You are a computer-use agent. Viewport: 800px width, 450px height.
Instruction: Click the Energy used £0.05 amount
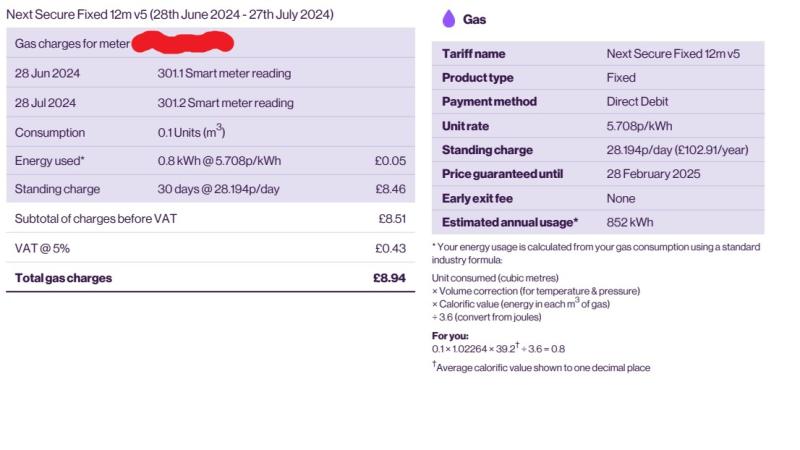pyautogui.click(x=390, y=161)
